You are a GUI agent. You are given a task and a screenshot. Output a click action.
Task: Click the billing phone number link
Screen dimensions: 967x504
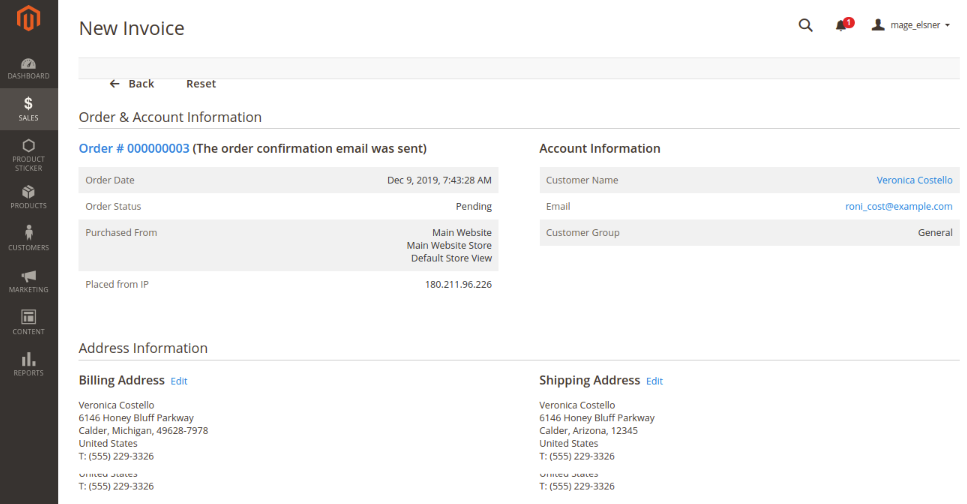[121, 456]
